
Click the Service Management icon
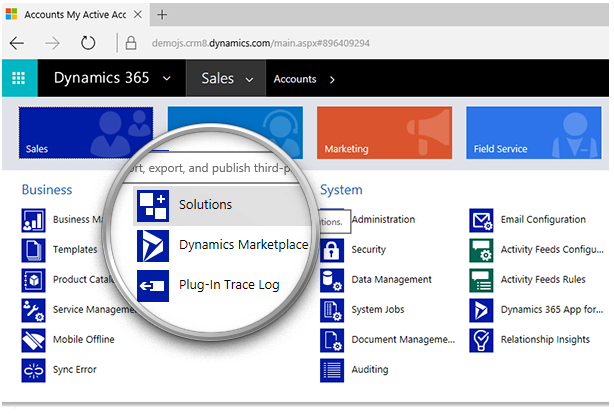pos(33,310)
